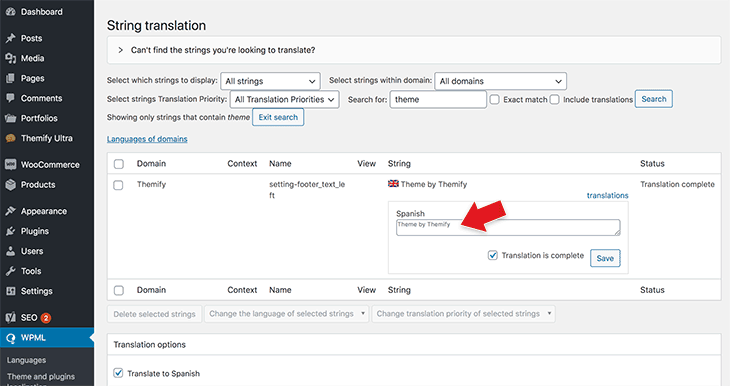The width and height of the screenshot is (730, 386).
Task: Click the WPML logo icon in sidebar
Action: 10,338
